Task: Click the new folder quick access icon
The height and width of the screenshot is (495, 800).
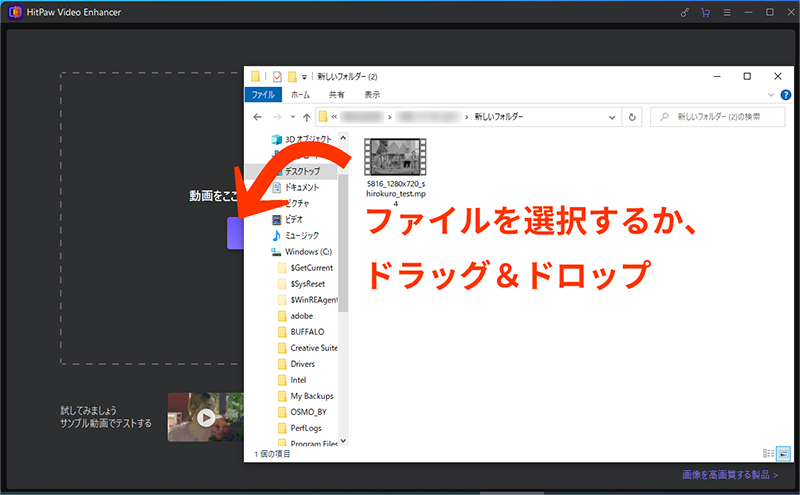Action: tap(292, 77)
